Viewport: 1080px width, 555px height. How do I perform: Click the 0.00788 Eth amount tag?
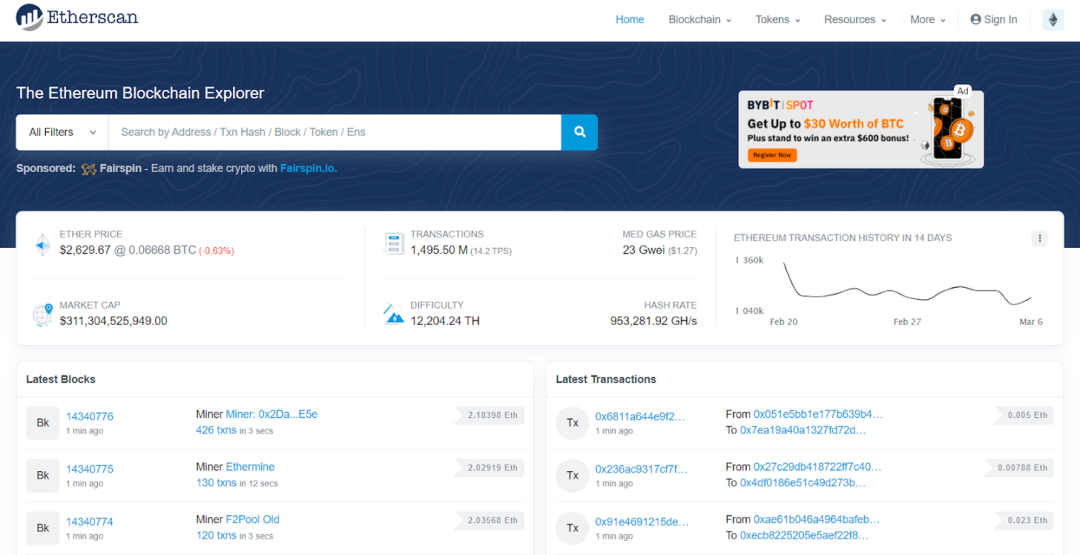pos(1019,468)
